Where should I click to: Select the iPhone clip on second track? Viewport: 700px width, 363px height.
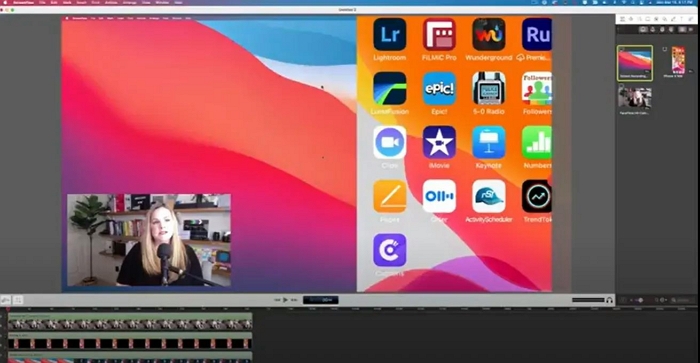point(130,341)
